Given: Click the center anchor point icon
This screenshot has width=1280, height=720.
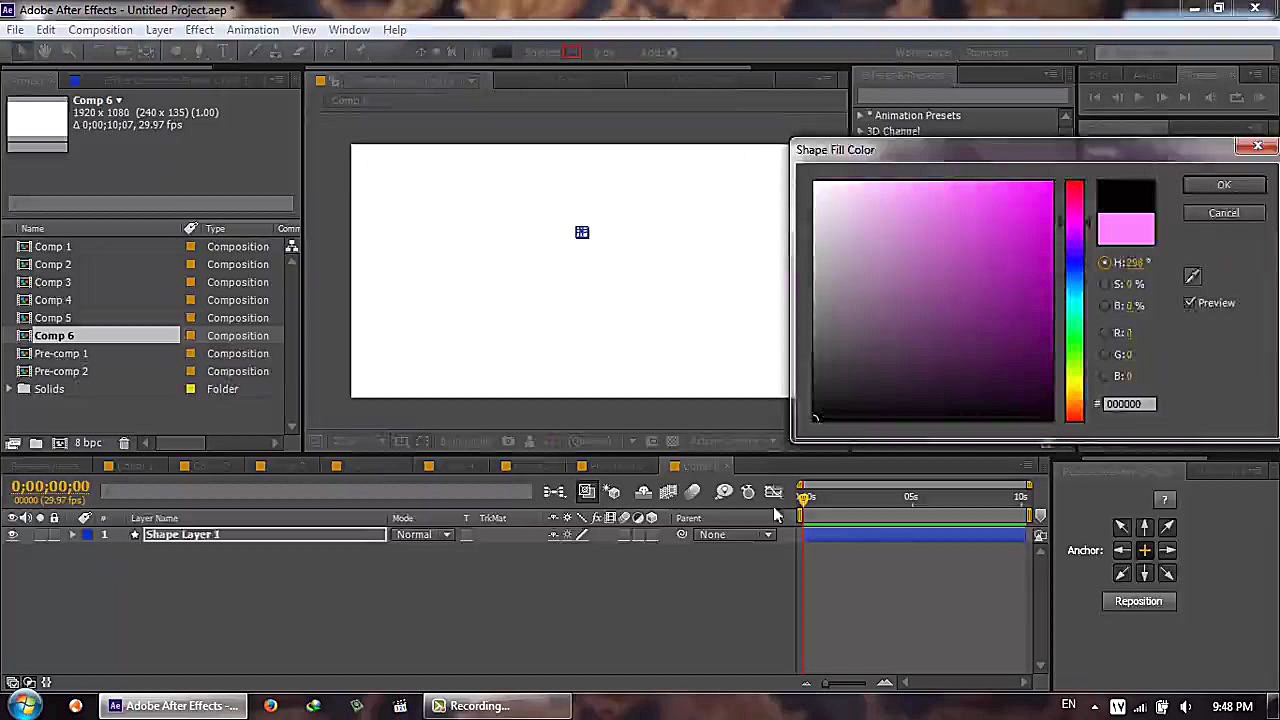Looking at the screenshot, I should 1144,550.
